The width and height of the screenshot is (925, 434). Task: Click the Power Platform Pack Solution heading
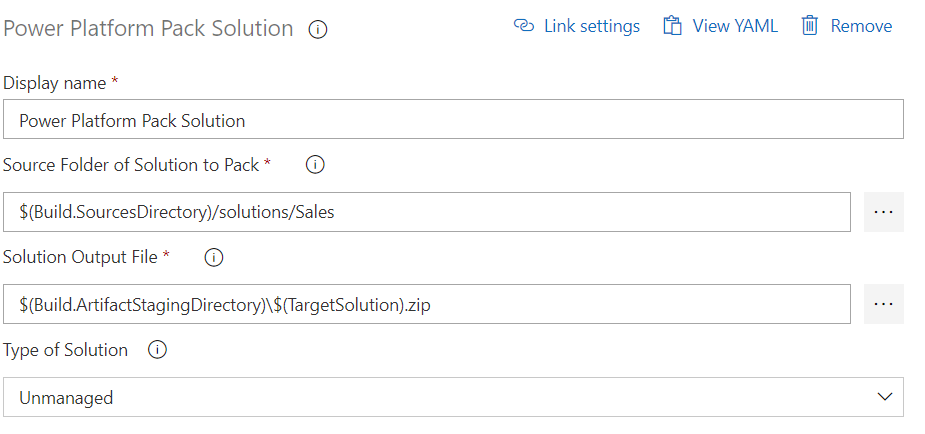pos(148,28)
